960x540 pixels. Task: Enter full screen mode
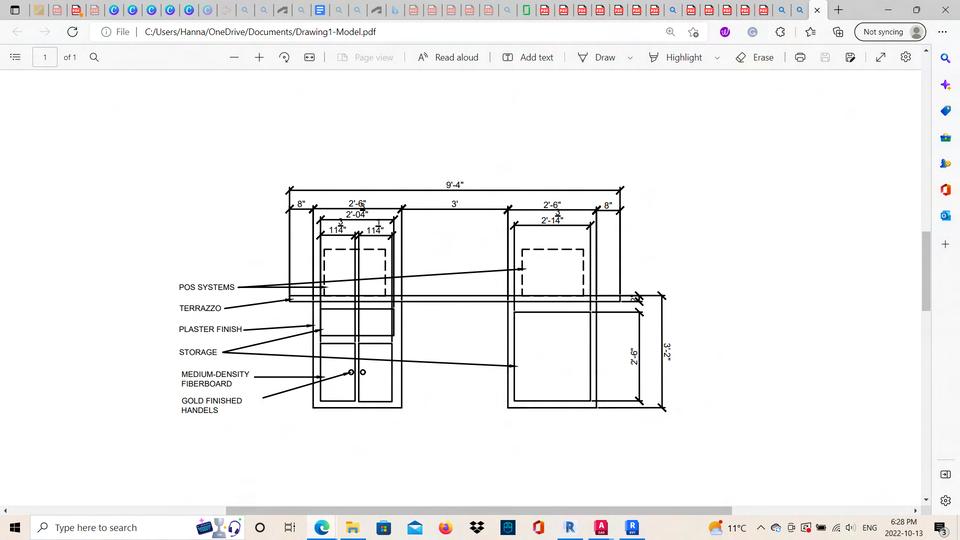click(880, 57)
